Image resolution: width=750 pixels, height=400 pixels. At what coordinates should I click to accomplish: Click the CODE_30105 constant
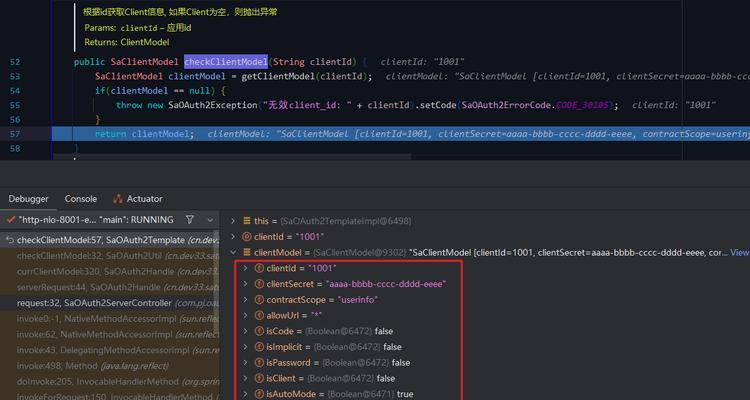[x=583, y=105]
